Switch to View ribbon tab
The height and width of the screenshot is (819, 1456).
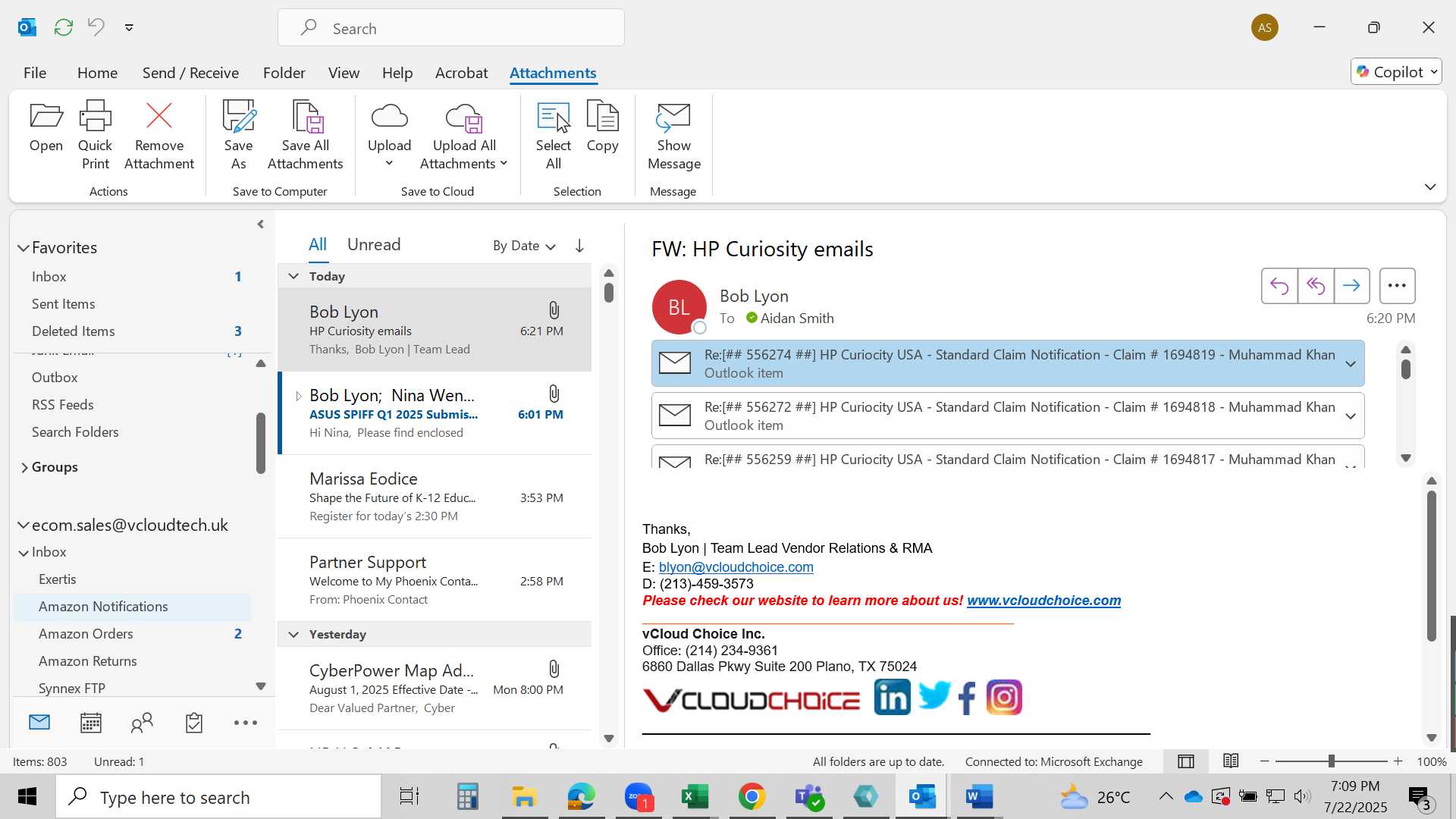(x=344, y=73)
